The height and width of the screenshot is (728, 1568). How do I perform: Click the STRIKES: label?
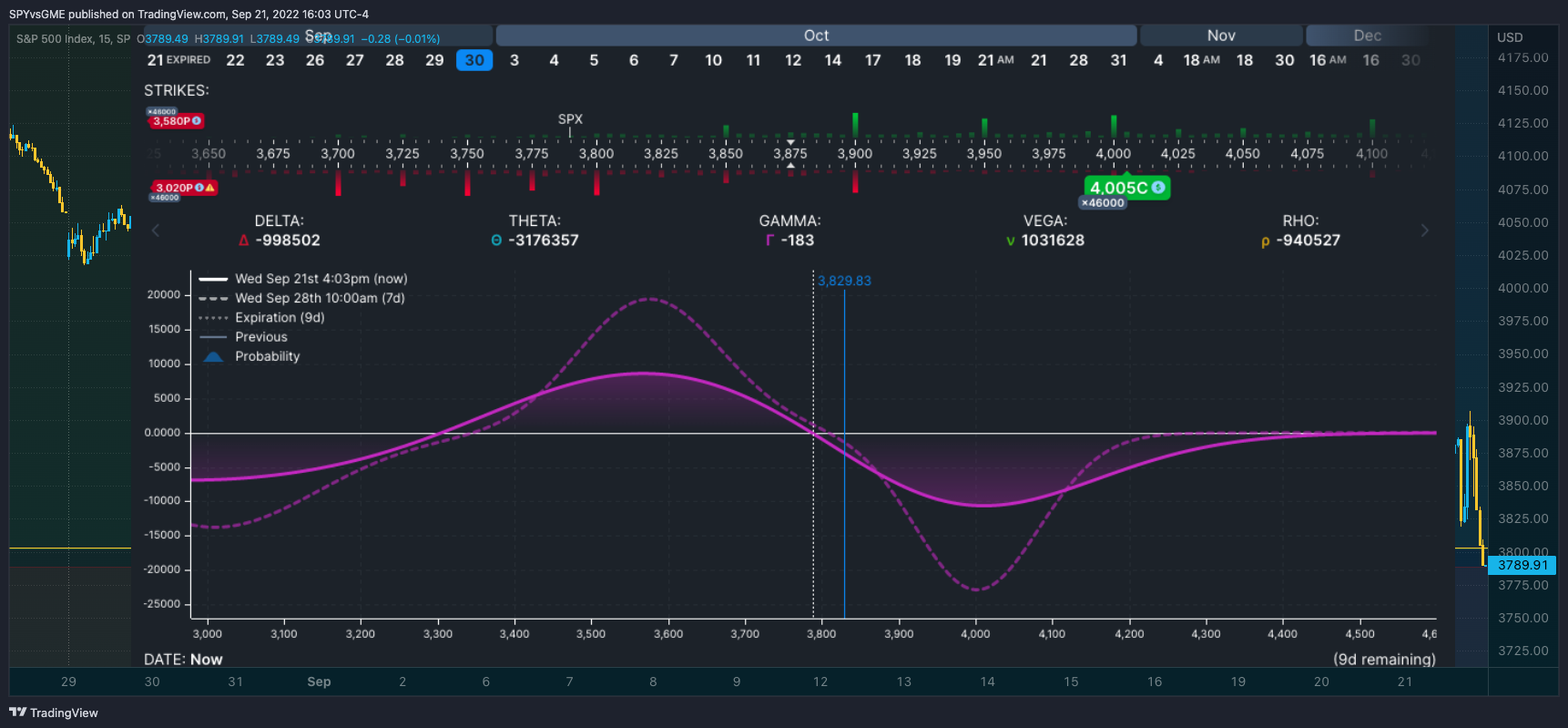click(177, 90)
